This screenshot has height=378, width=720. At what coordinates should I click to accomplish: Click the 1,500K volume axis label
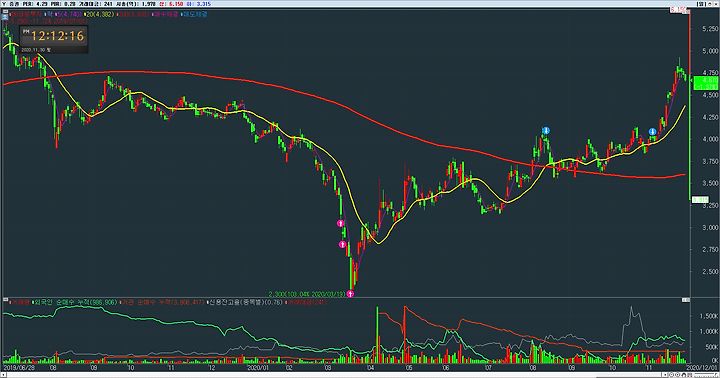click(709, 316)
